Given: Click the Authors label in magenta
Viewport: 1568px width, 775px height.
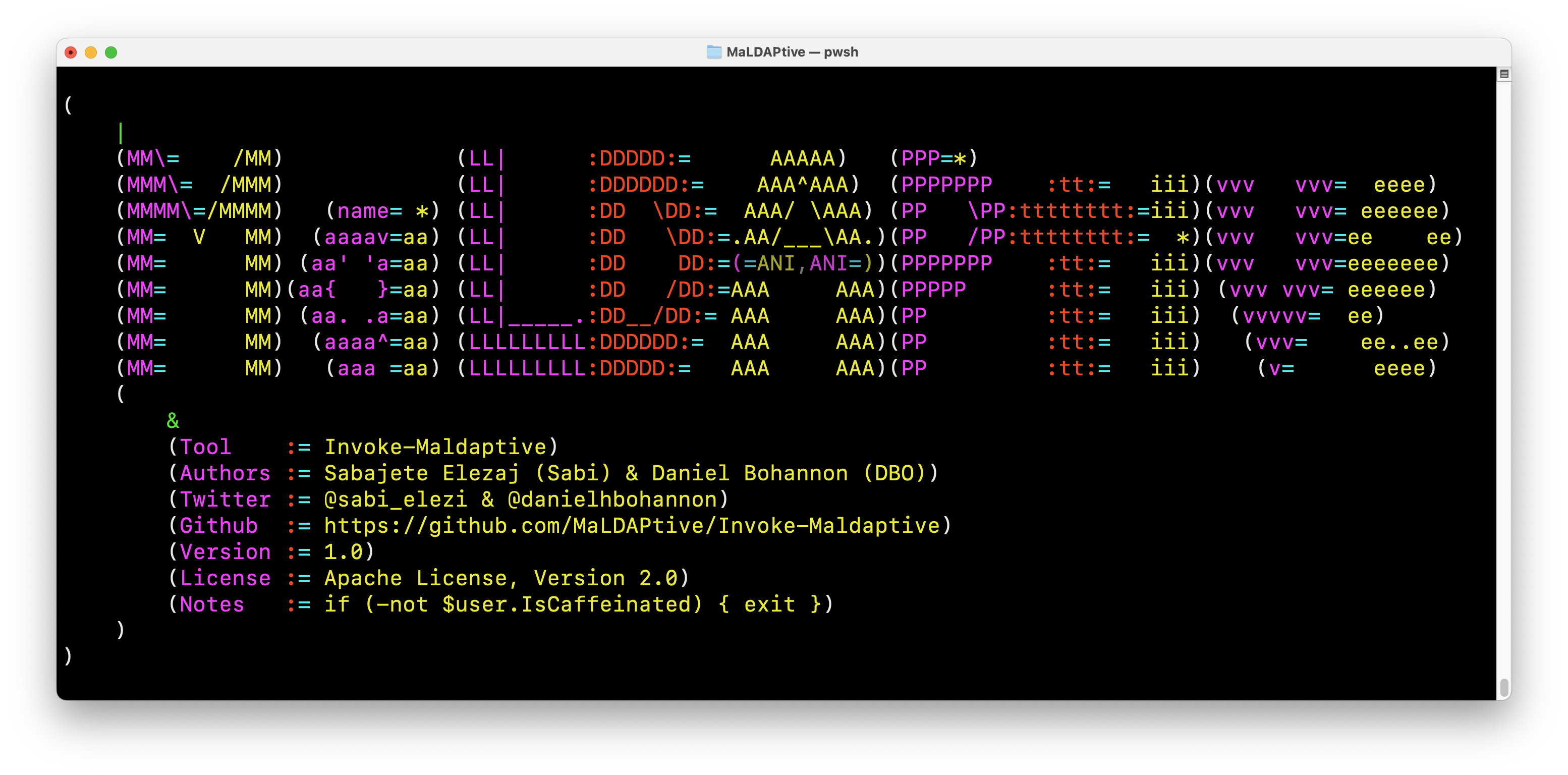Looking at the screenshot, I should coord(225,473).
